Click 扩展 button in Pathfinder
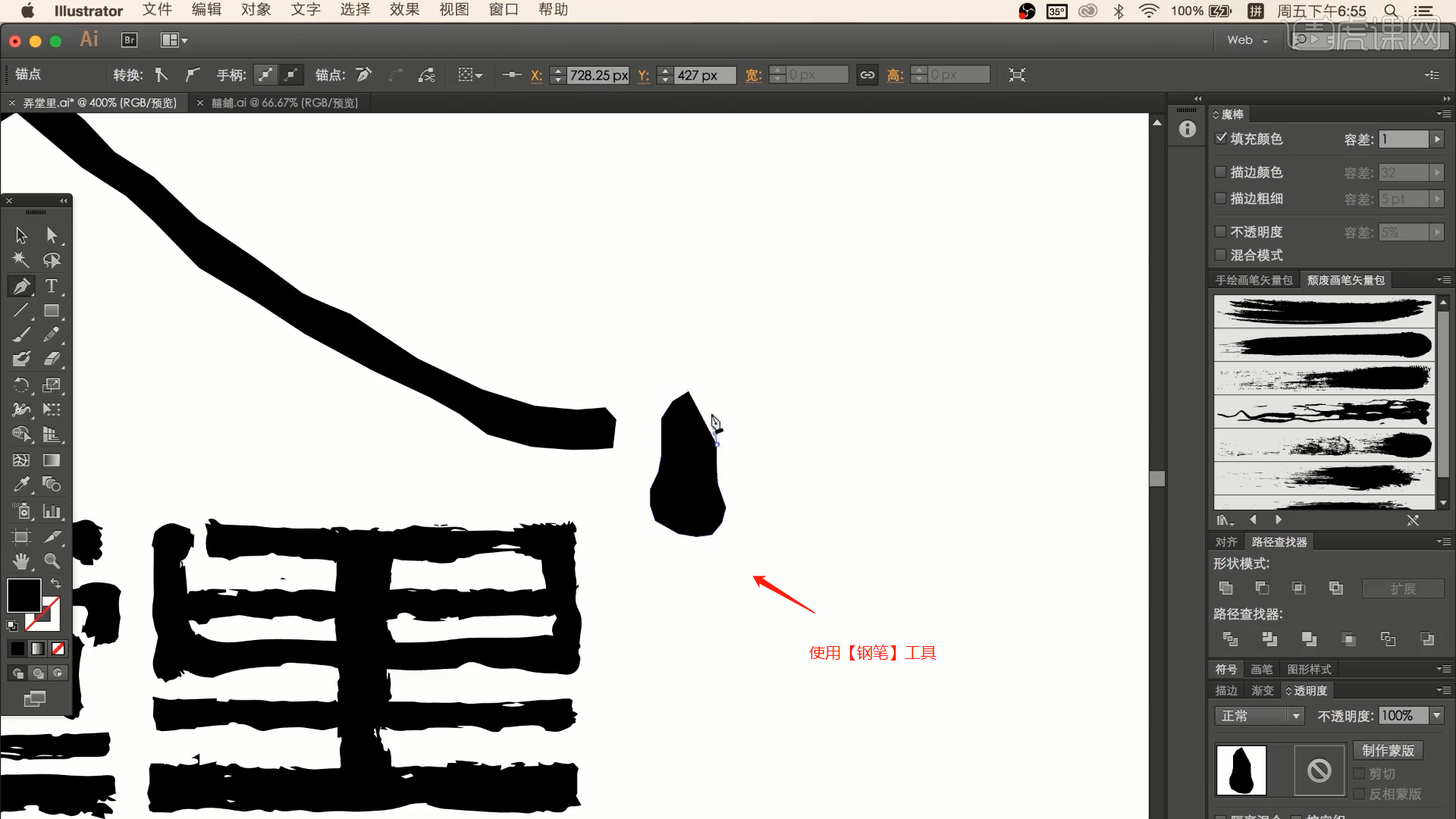 tap(1402, 588)
